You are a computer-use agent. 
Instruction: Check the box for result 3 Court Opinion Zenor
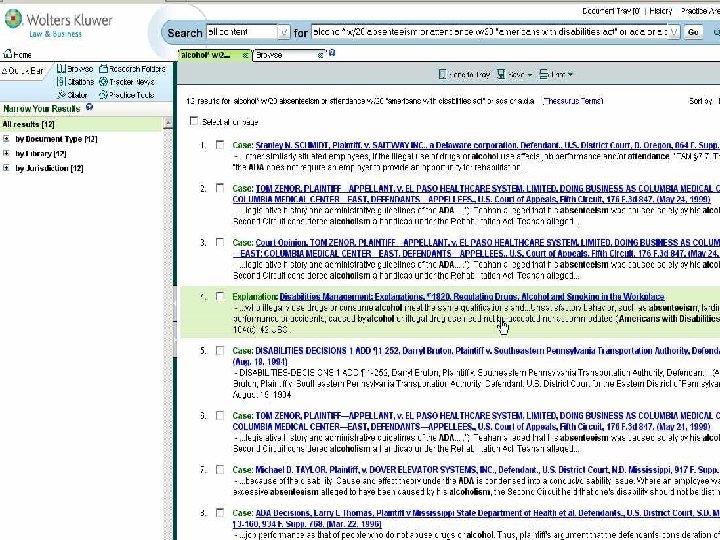pos(220,242)
